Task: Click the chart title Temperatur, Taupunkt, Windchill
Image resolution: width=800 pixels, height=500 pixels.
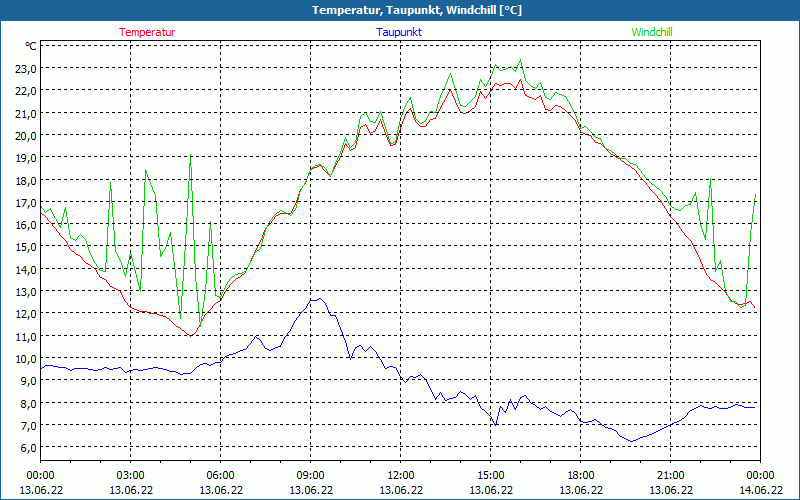Action: tap(417, 10)
